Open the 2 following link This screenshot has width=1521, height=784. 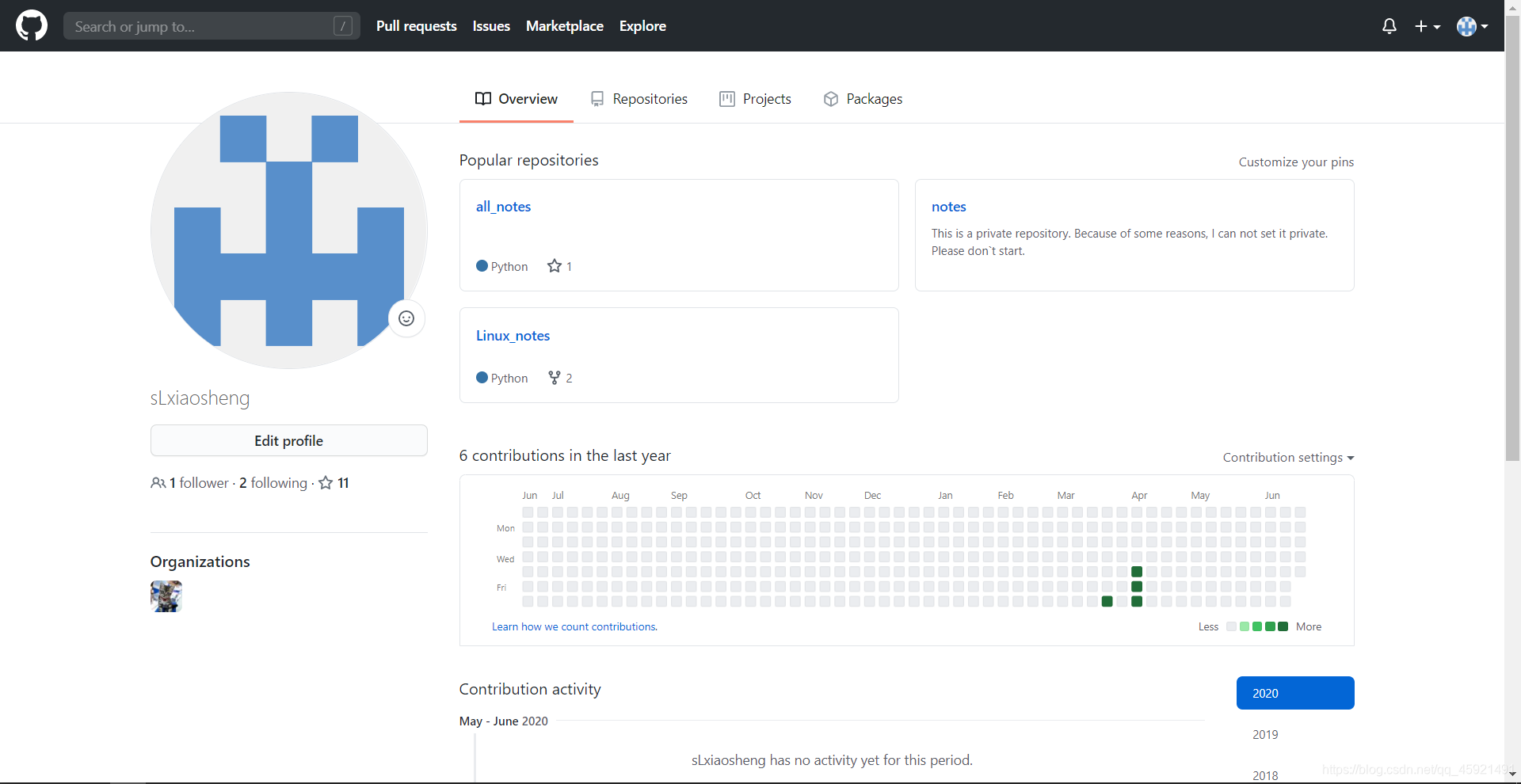tap(273, 483)
